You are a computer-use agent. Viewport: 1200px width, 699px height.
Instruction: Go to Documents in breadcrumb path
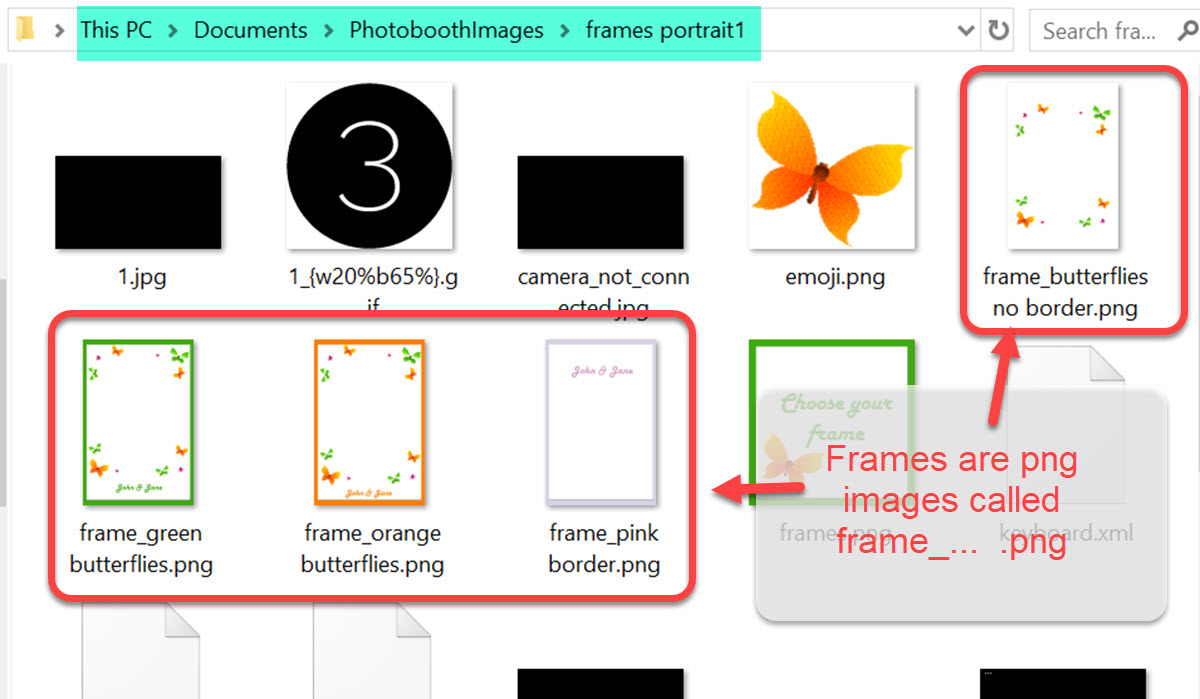pos(251,30)
